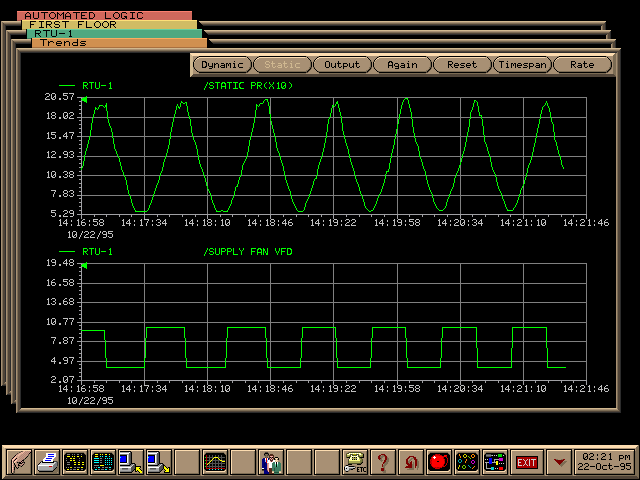The width and height of the screenshot is (640, 480).
Task: Click the Reset button
Action: 462,65
